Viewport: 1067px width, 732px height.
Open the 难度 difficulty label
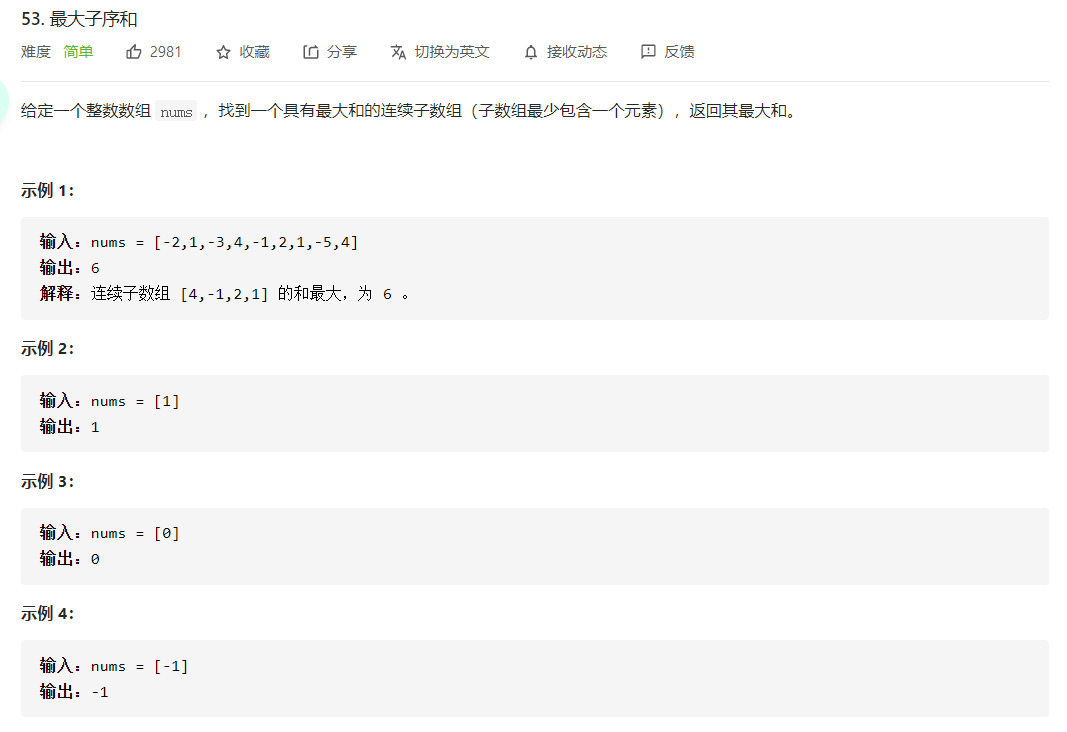pos(35,51)
